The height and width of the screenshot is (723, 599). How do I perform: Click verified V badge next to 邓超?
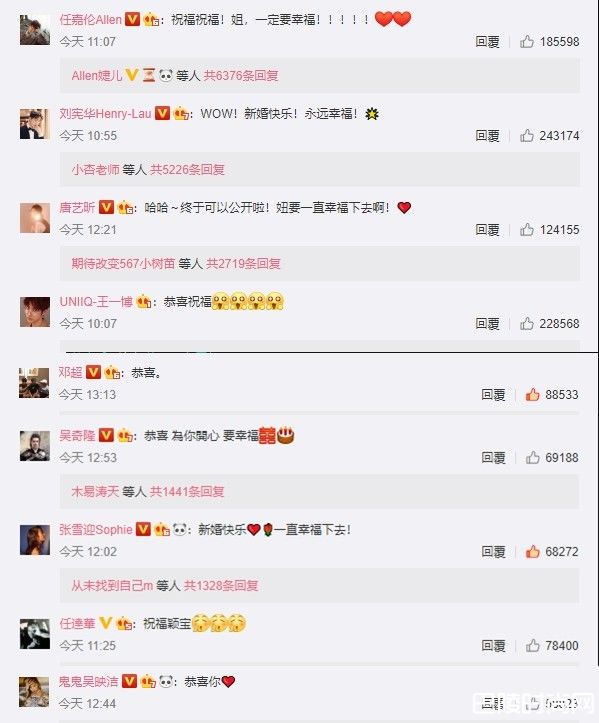[x=94, y=372]
